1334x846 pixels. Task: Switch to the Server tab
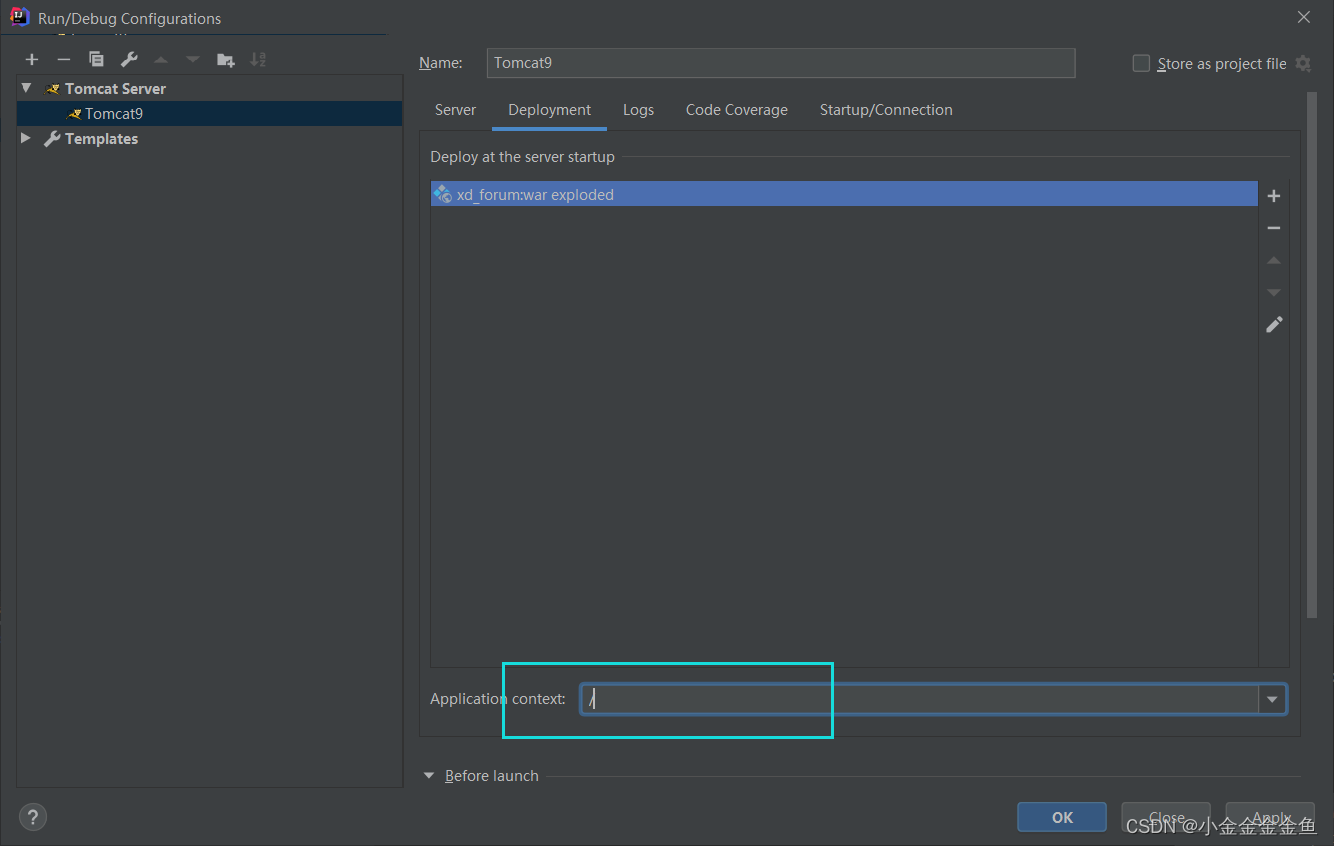tap(455, 110)
